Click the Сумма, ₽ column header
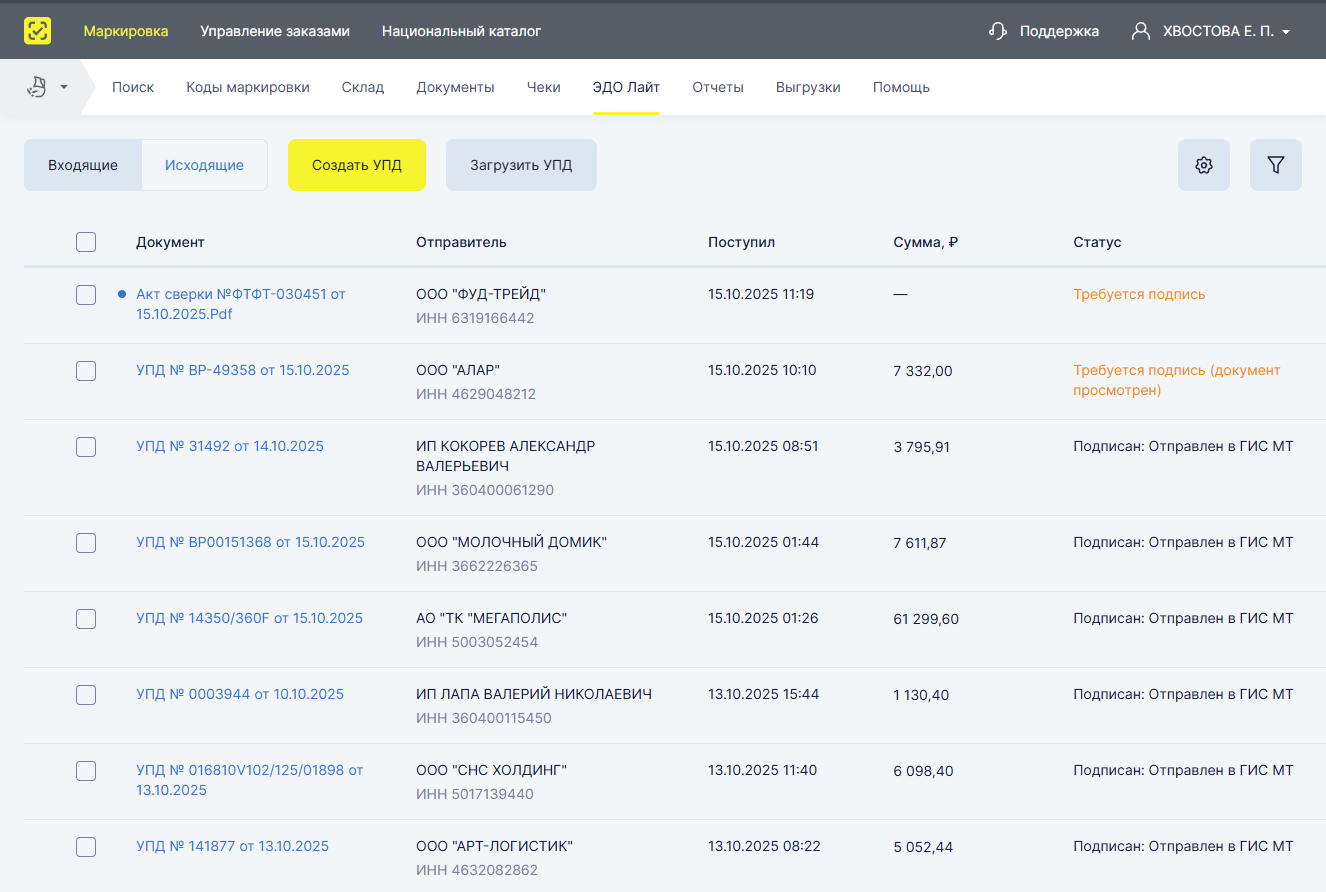Viewport: 1326px width, 892px height. 926,242
